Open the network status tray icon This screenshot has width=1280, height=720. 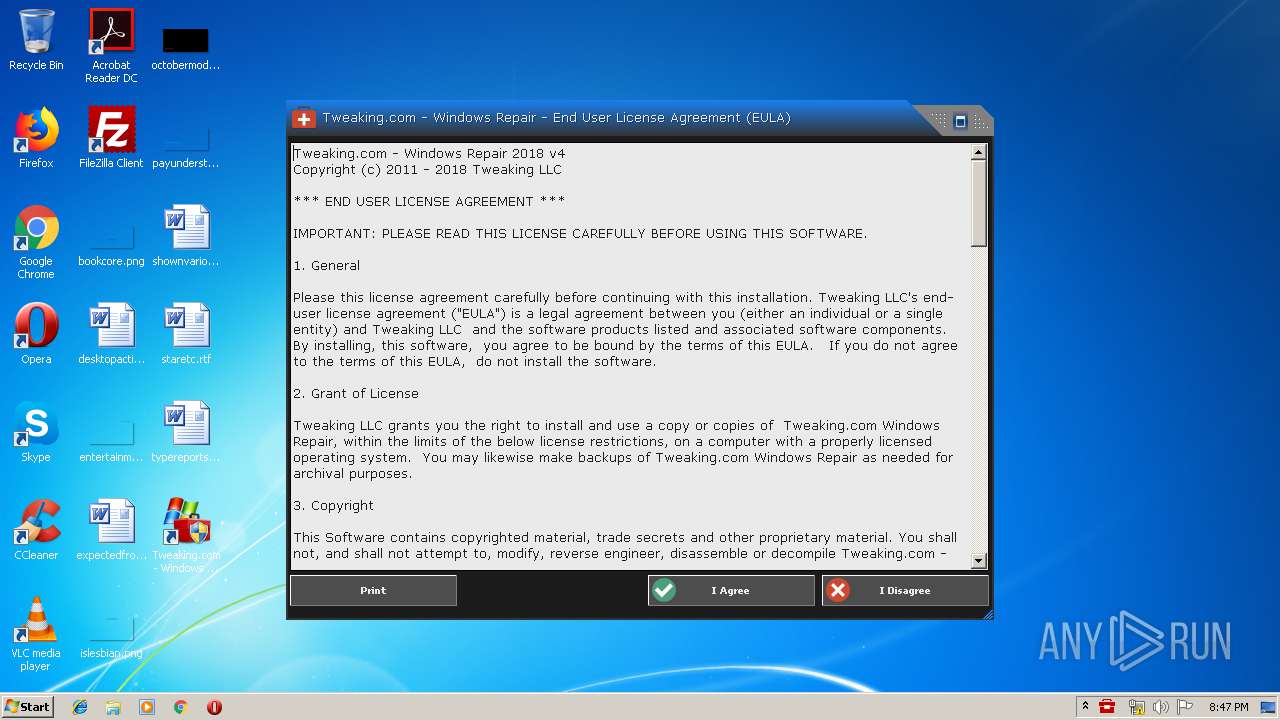[1136, 707]
